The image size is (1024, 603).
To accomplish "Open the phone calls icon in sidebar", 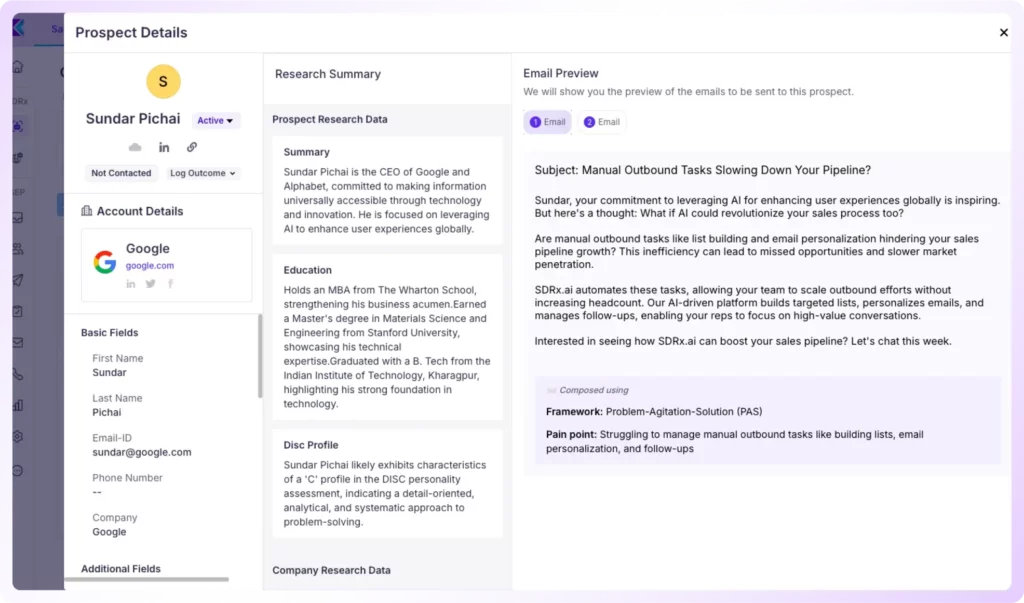I will (18, 374).
